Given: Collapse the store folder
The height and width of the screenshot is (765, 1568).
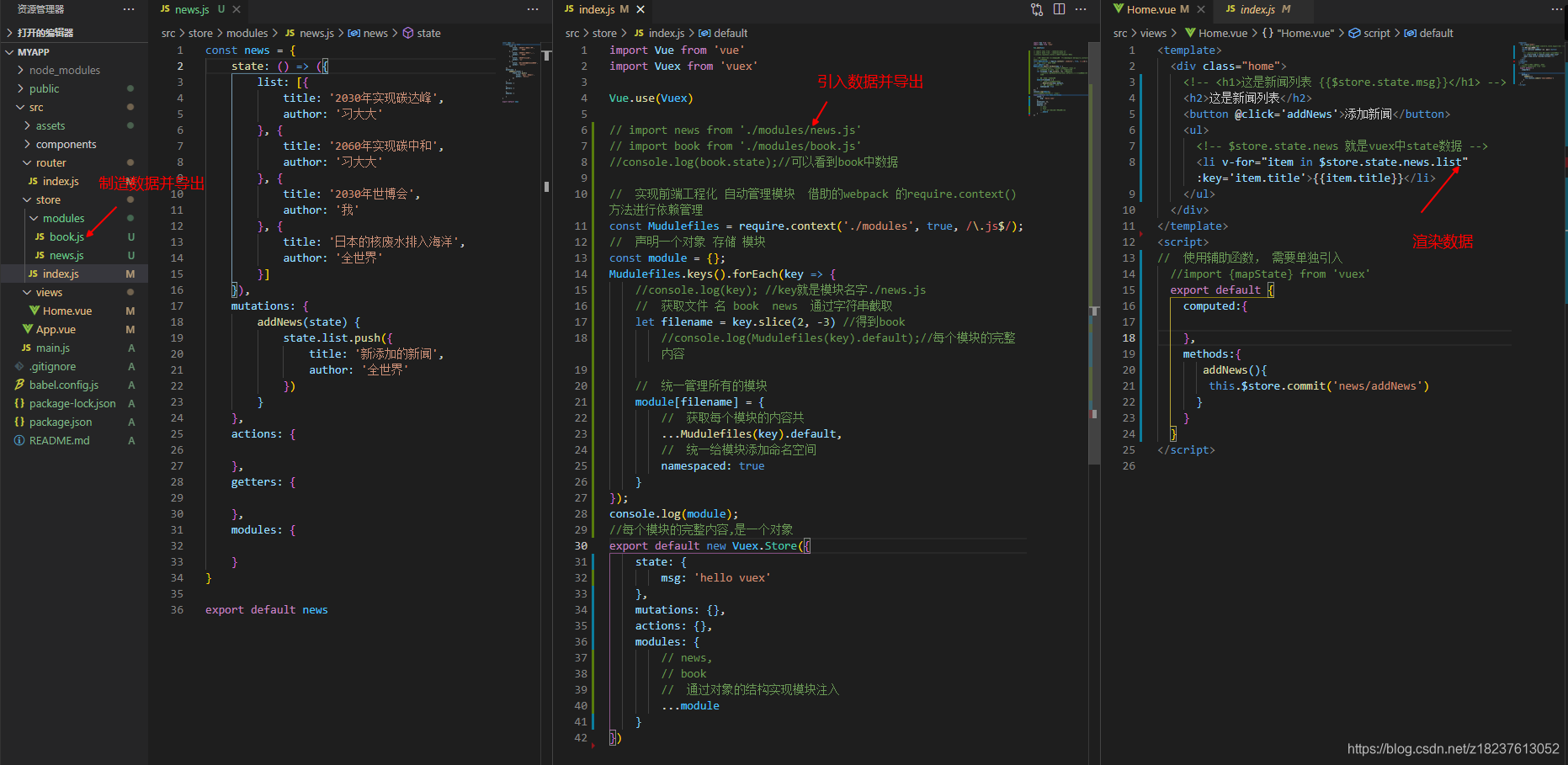Looking at the screenshot, I should (x=48, y=199).
